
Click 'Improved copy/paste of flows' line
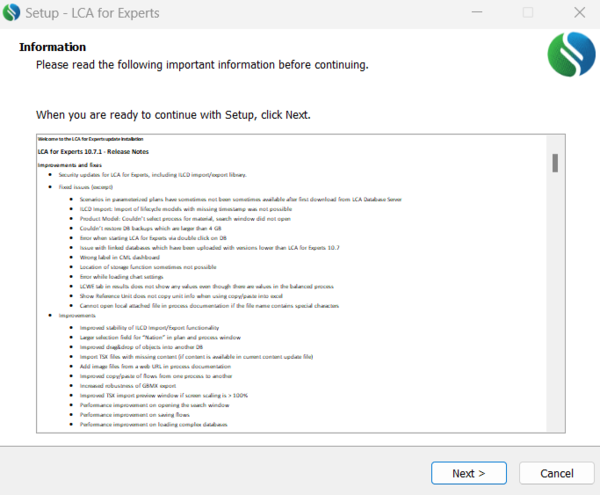click(x=156, y=376)
